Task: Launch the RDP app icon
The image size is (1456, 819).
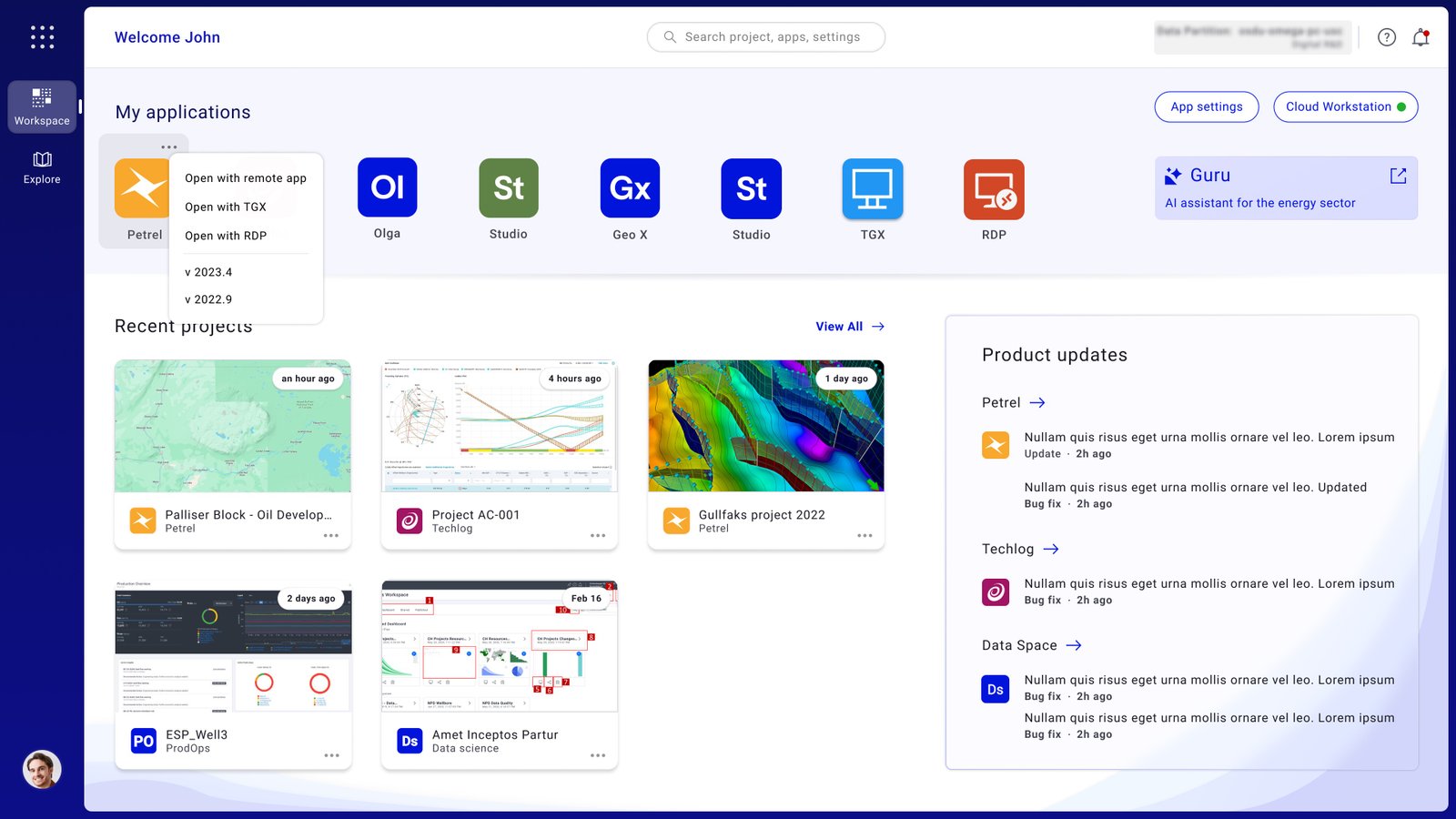Action: (x=994, y=188)
